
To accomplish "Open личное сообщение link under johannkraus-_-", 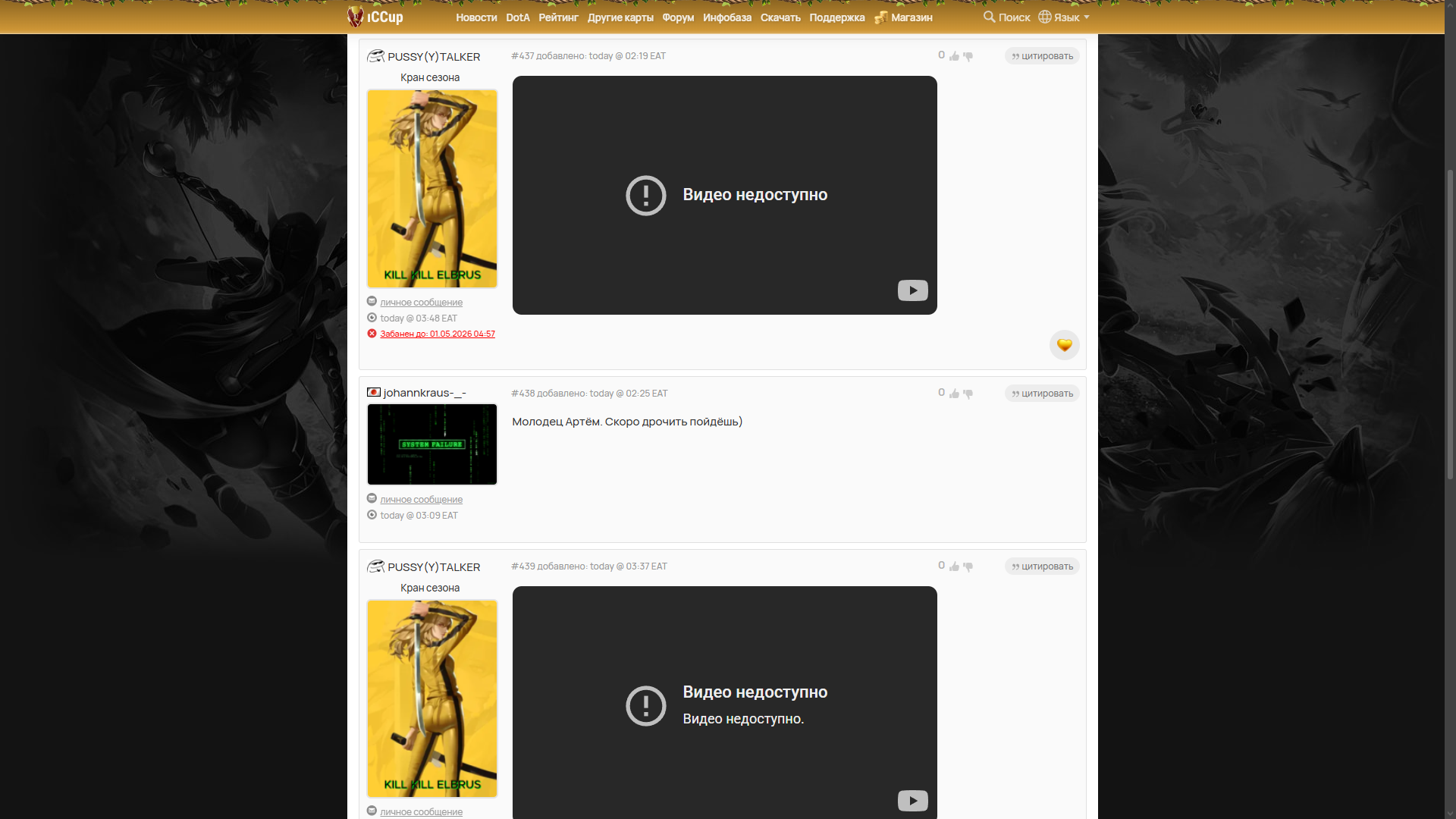I will [x=421, y=500].
